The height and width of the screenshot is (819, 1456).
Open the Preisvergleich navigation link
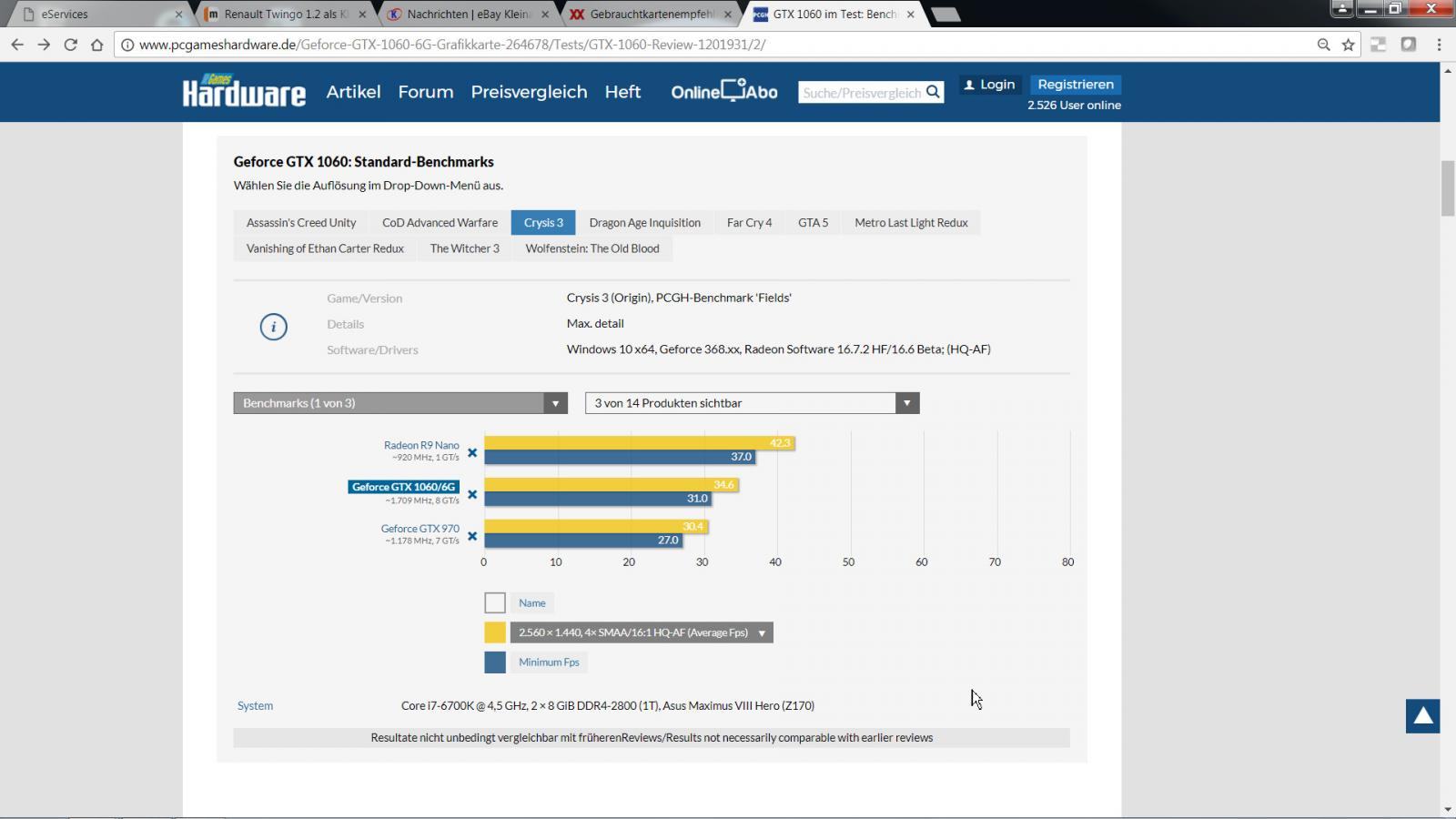coord(529,92)
